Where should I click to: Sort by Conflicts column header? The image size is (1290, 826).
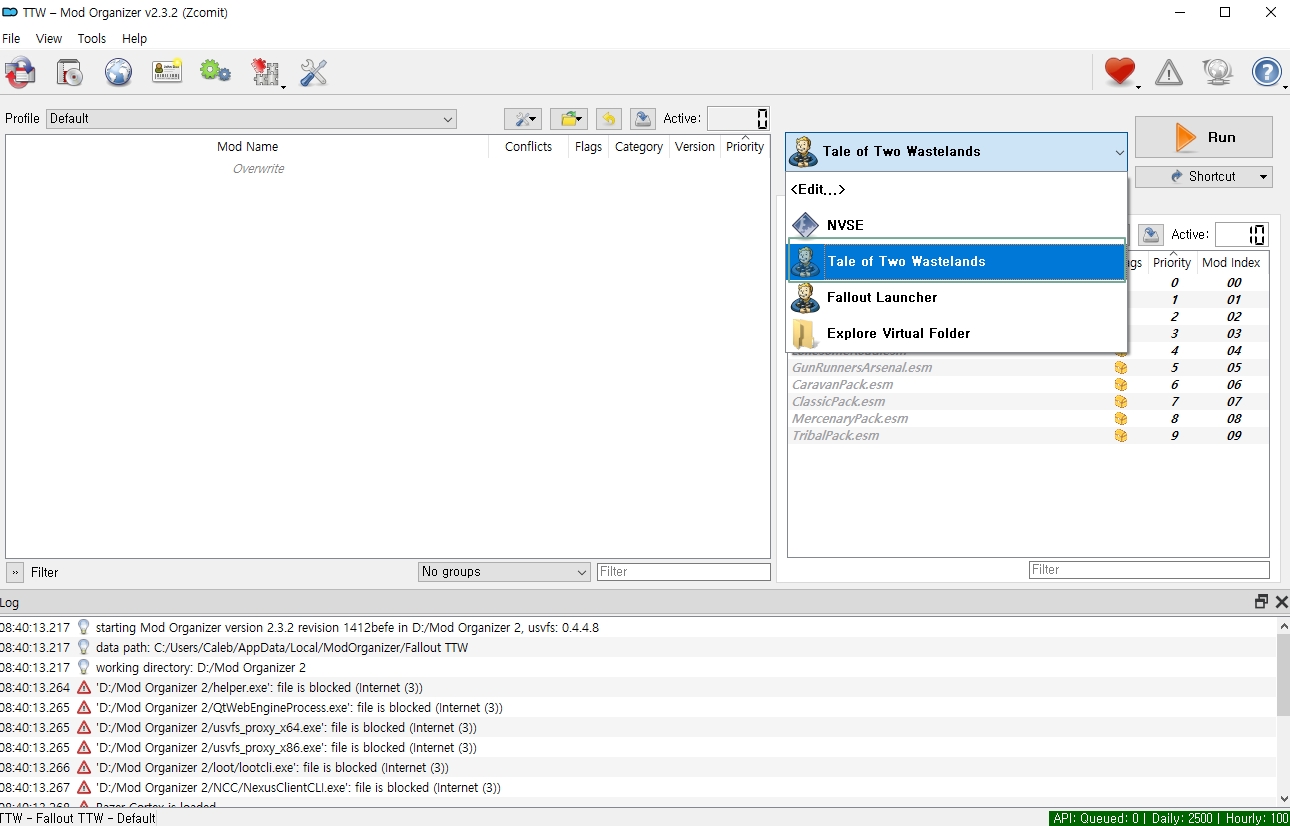(529, 147)
